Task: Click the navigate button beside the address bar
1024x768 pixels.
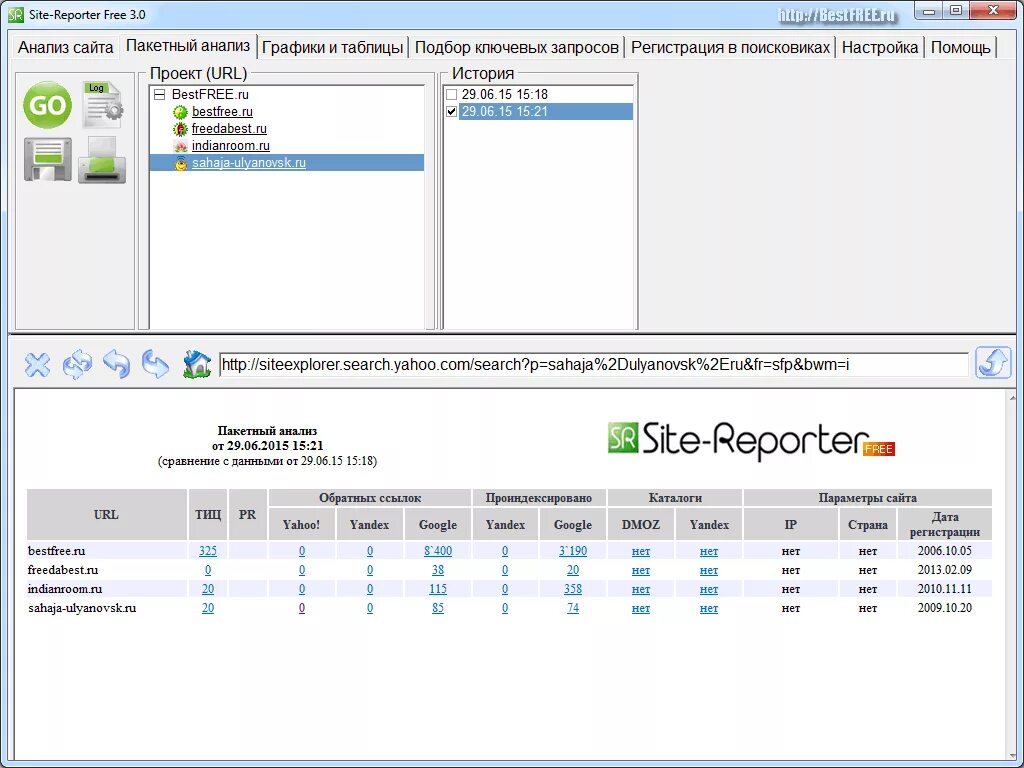Action: pos(993,362)
